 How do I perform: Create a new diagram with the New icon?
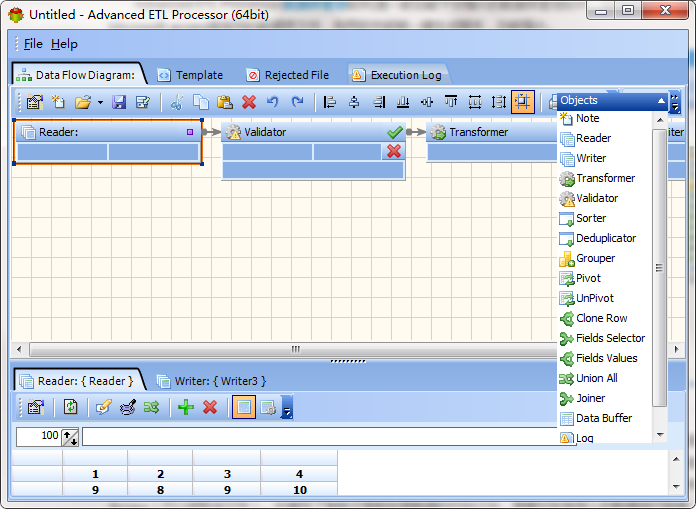tap(58, 102)
